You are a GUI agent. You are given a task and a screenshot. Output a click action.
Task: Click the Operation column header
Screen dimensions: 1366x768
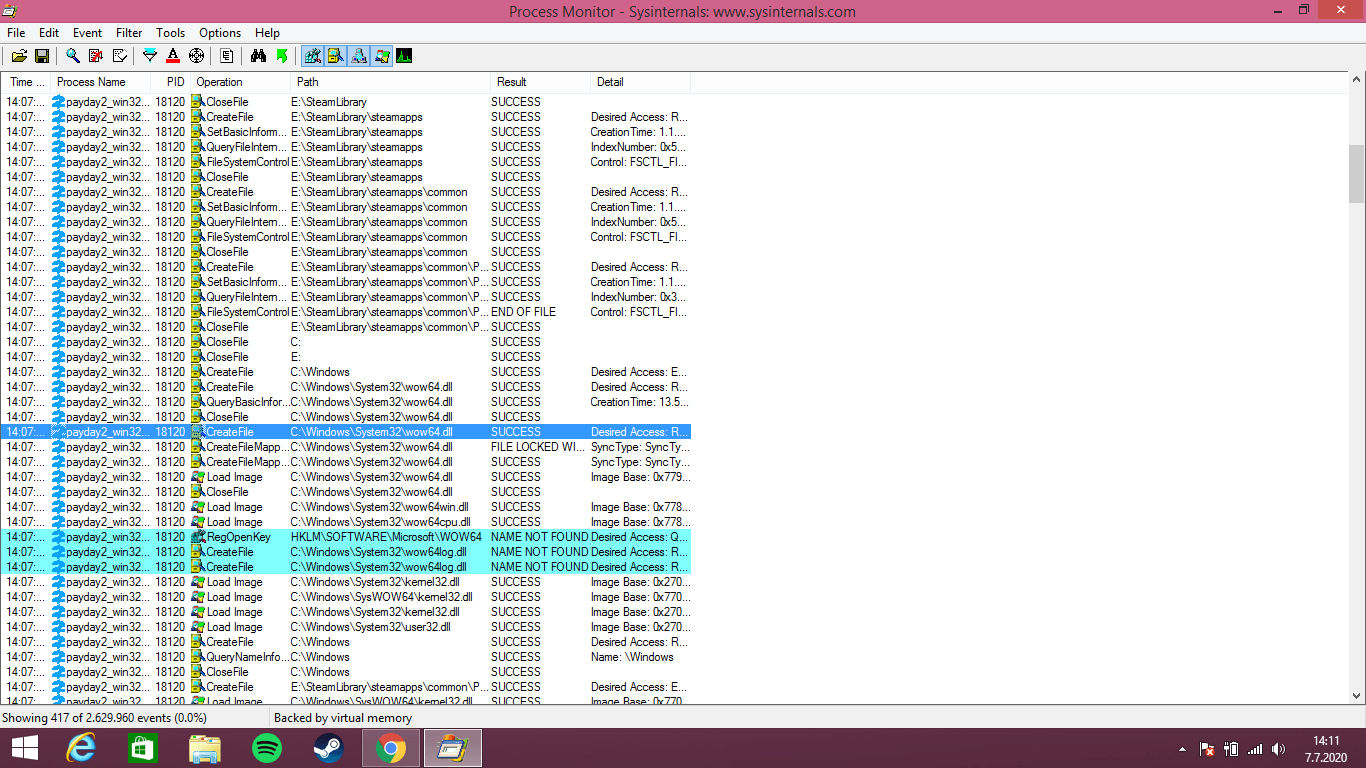coord(240,82)
